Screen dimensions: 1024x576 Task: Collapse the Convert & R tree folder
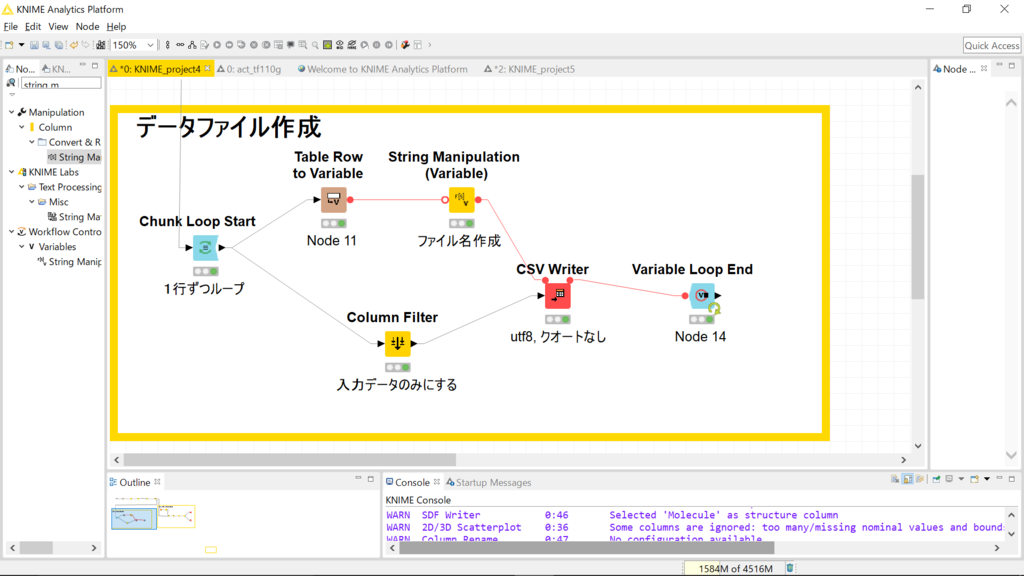(x=31, y=142)
